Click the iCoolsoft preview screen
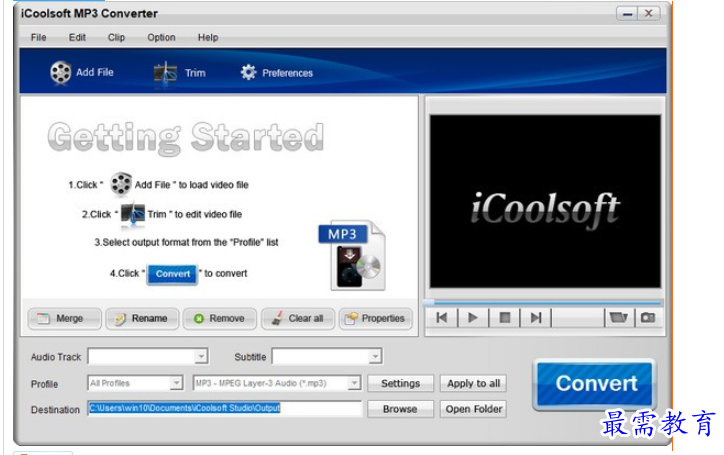The height and width of the screenshot is (455, 724). [545, 201]
